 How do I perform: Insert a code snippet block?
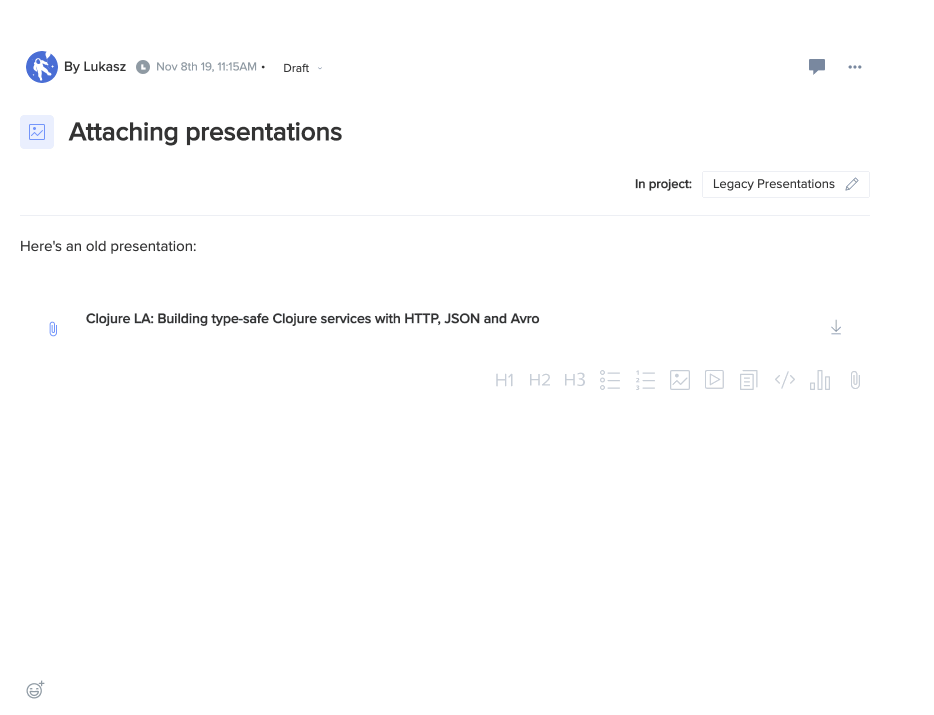click(784, 380)
